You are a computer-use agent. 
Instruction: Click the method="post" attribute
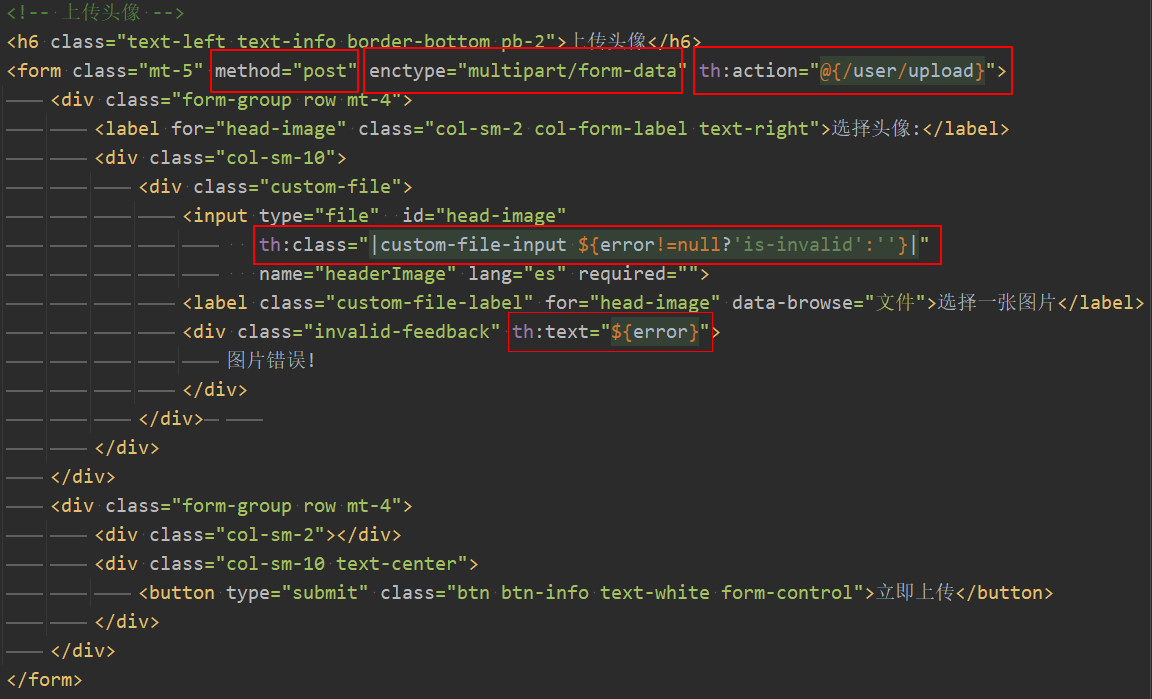pyautogui.click(x=286, y=71)
